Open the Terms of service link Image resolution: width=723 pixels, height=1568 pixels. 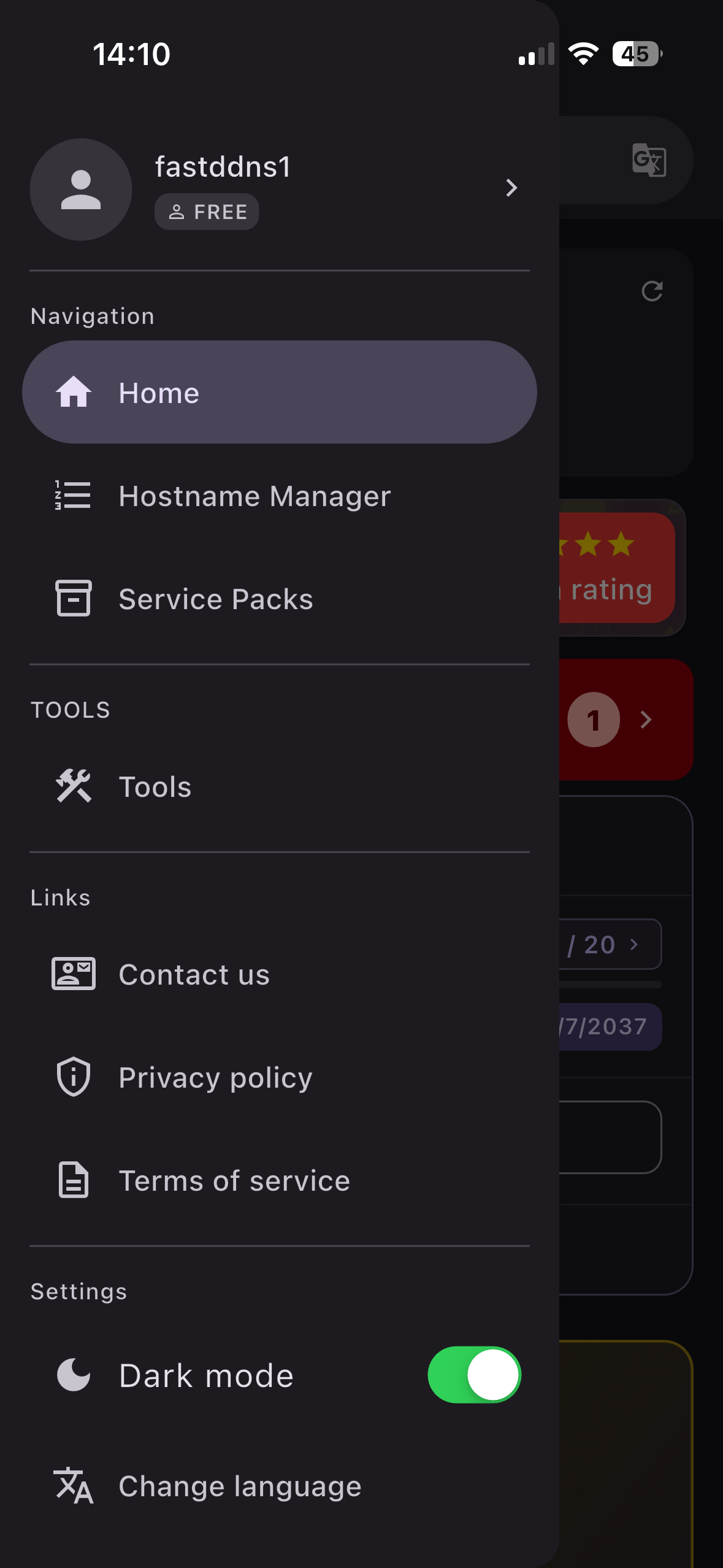tap(233, 1179)
